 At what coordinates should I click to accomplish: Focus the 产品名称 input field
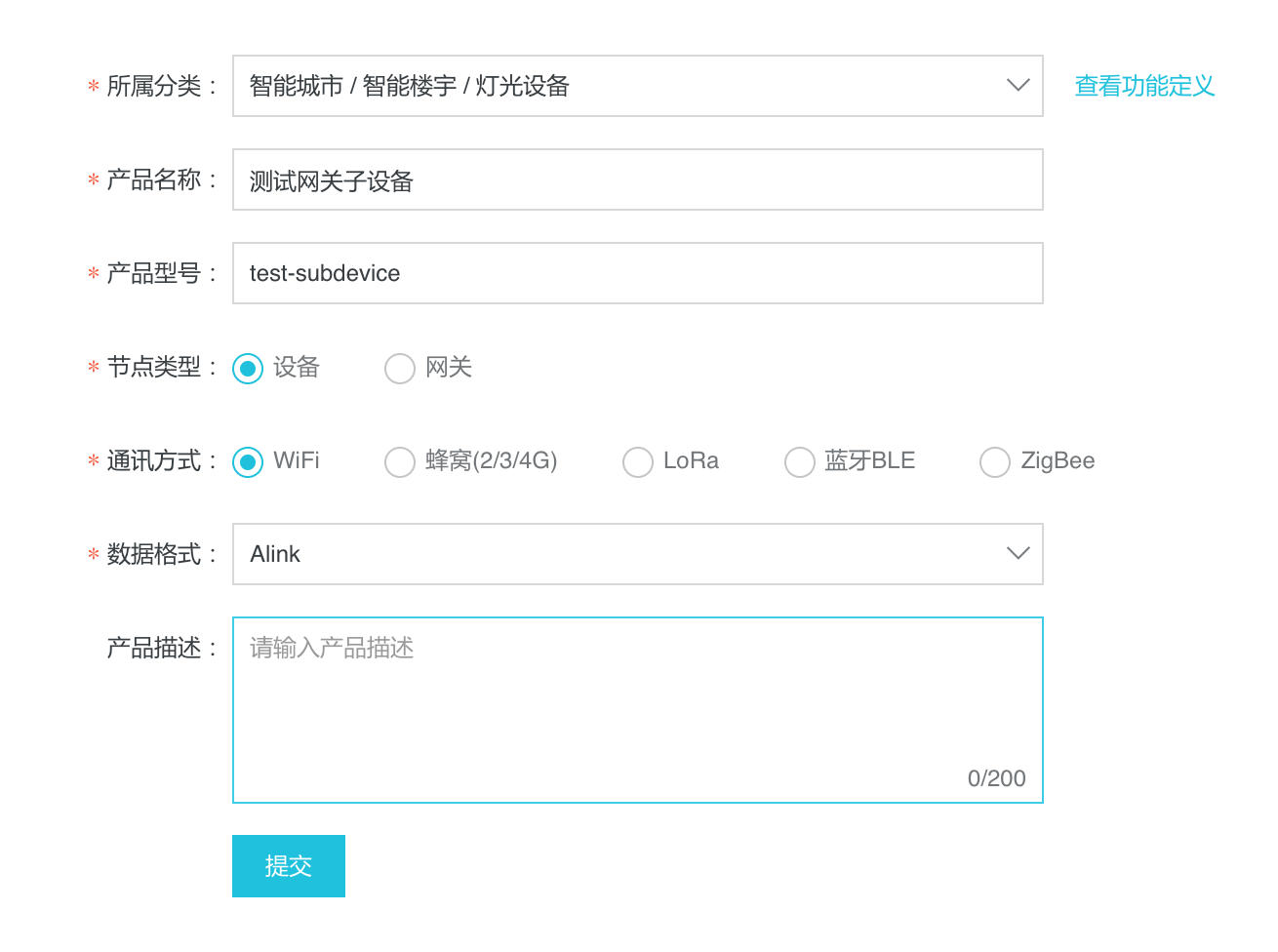pyautogui.click(x=637, y=179)
